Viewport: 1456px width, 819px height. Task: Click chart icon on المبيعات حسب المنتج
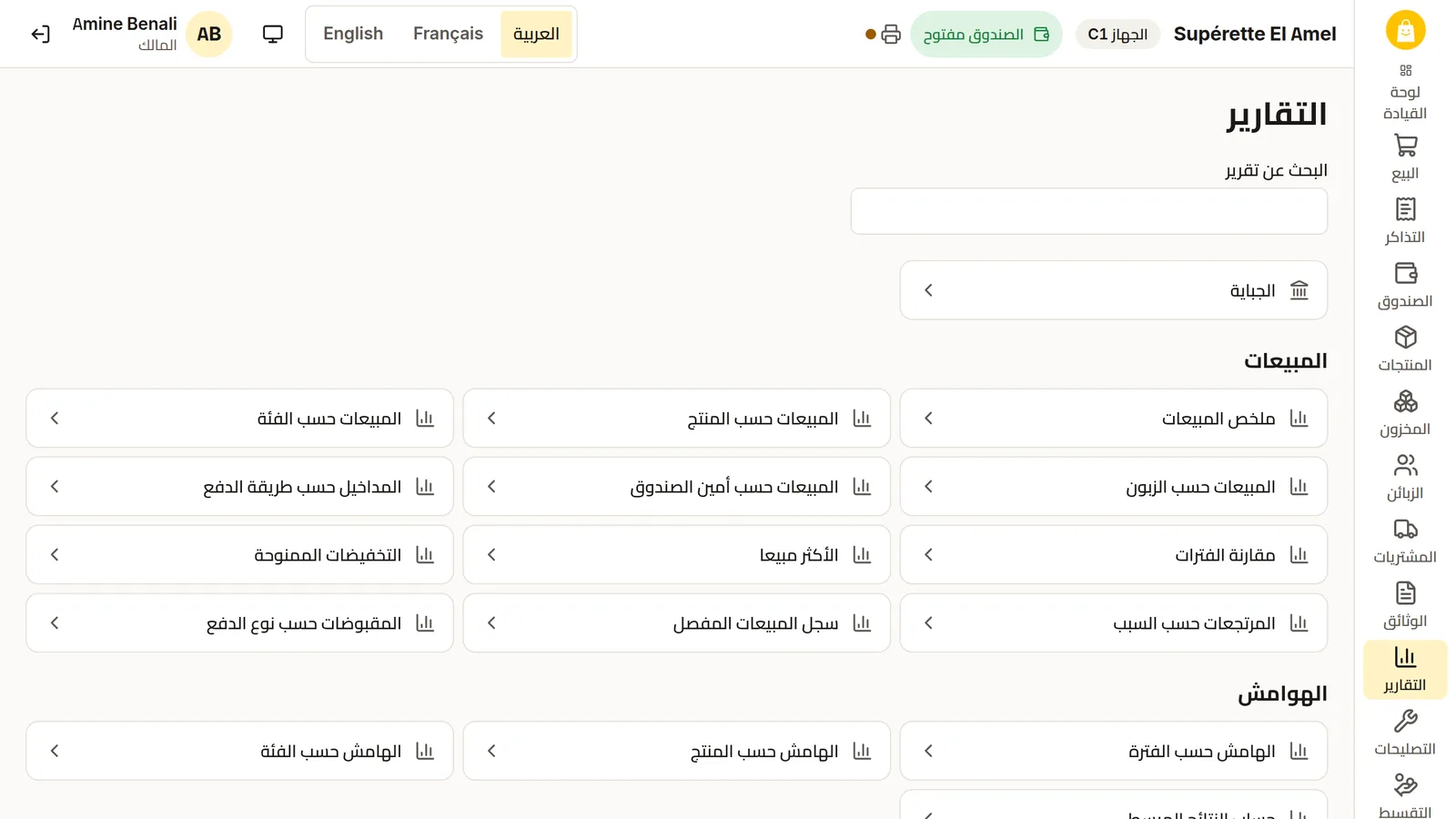pos(862,419)
